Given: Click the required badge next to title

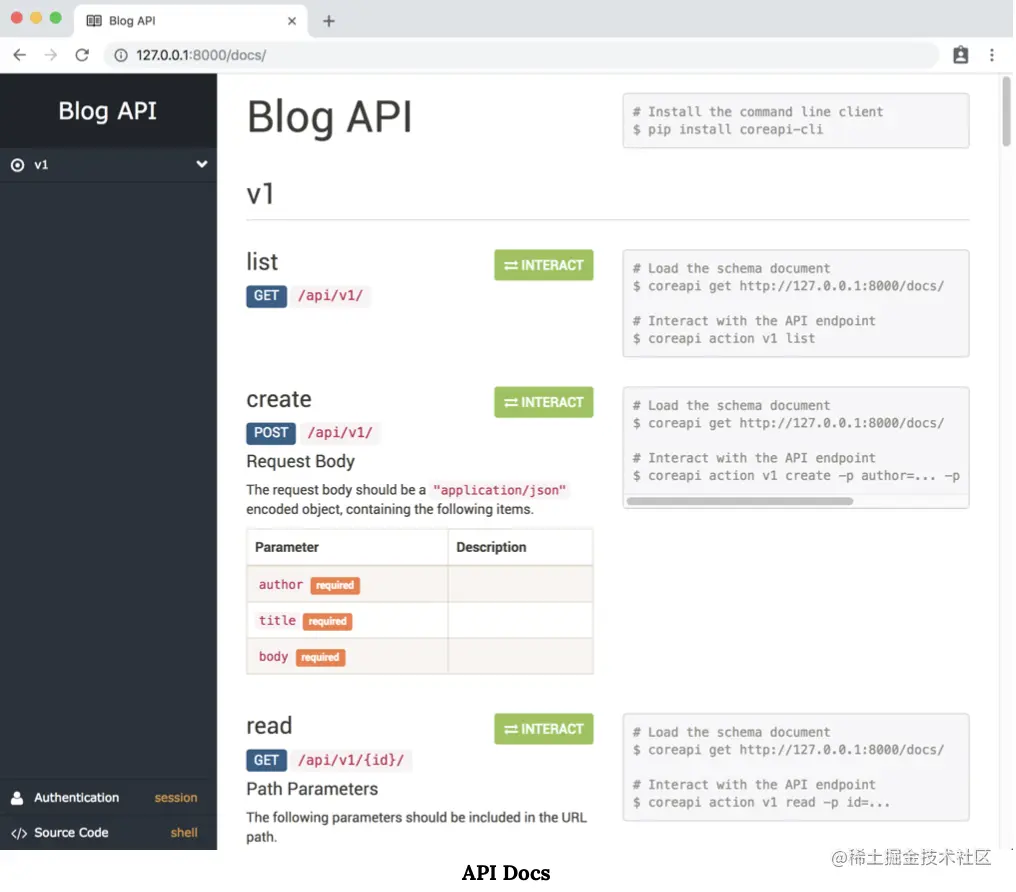Looking at the screenshot, I should click(x=327, y=621).
